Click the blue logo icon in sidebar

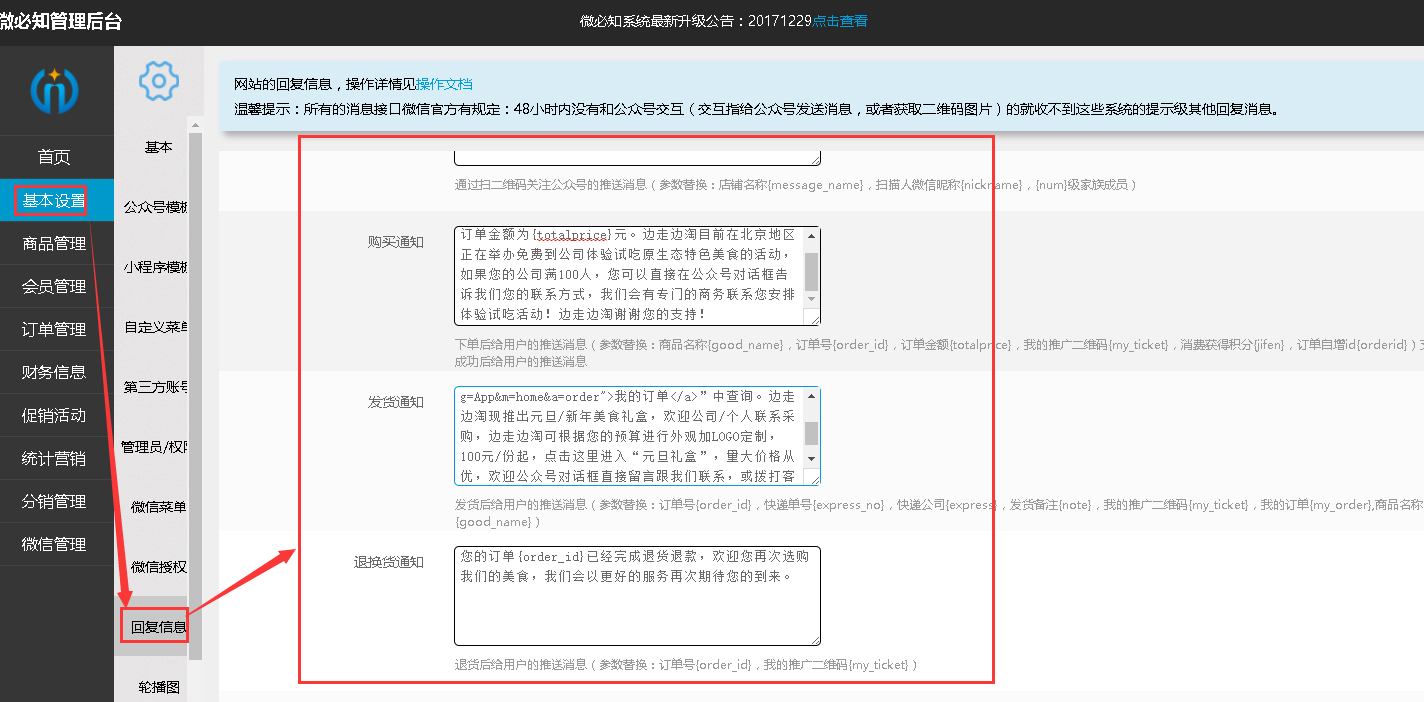(56, 90)
